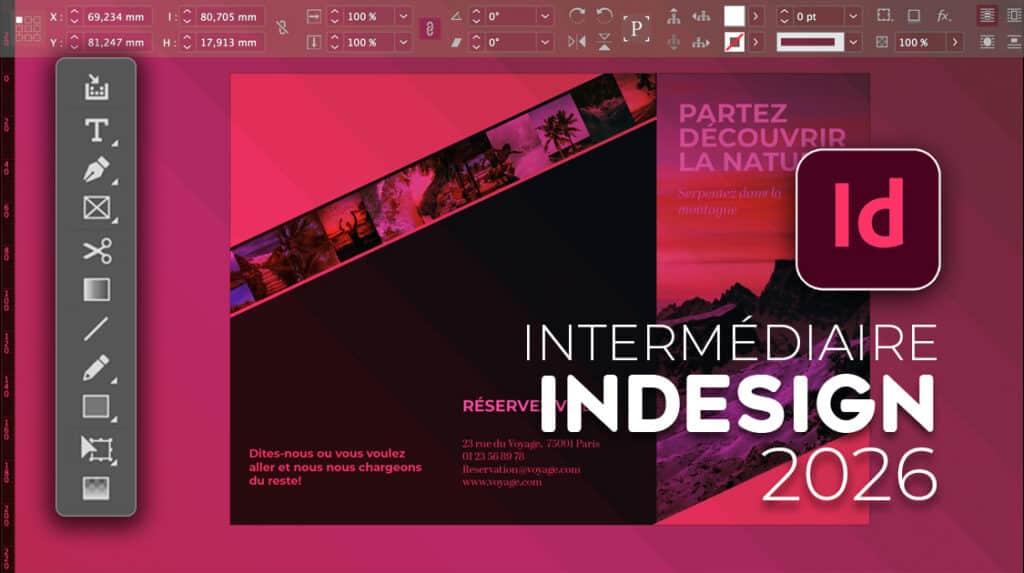Toggle Constrain Proportions for scaling link
Image resolution: width=1024 pixels, height=573 pixels.
point(429,29)
